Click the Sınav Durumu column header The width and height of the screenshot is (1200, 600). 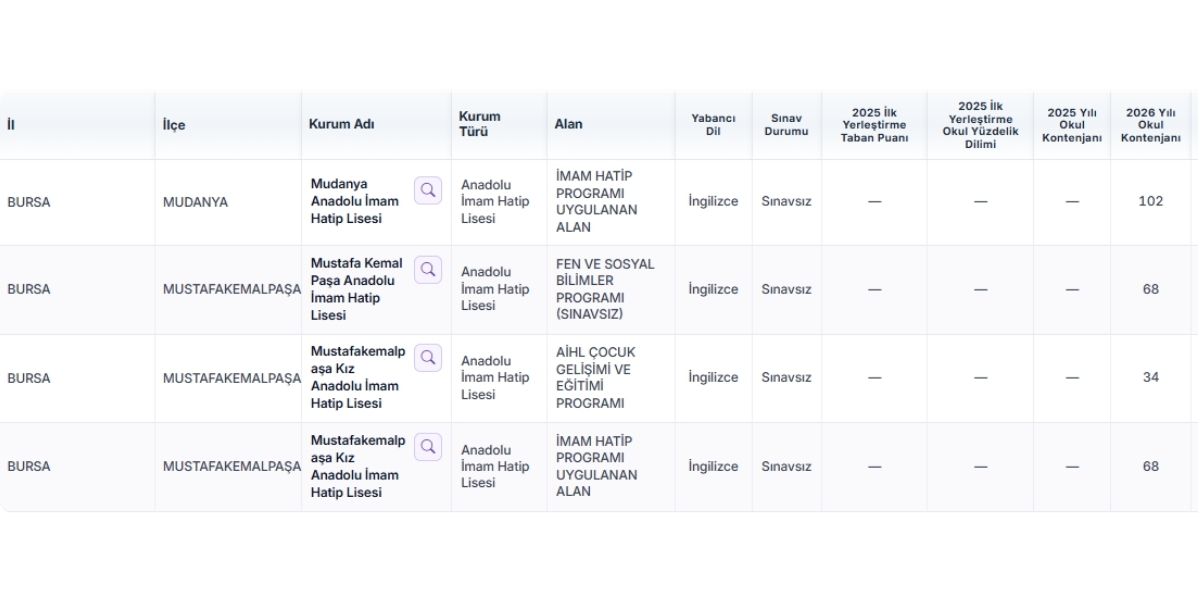[786, 124]
